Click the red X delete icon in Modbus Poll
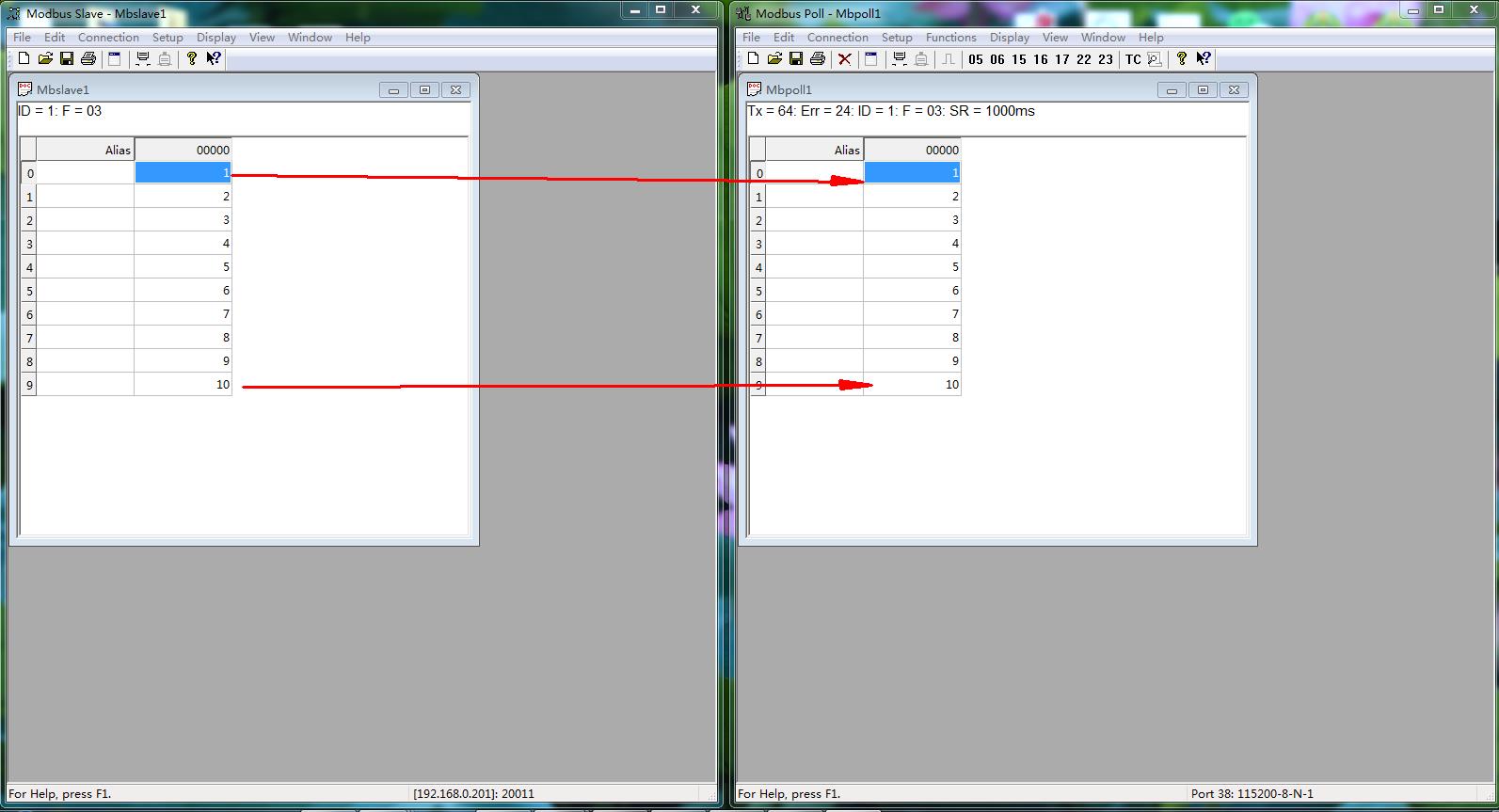 pos(844,59)
